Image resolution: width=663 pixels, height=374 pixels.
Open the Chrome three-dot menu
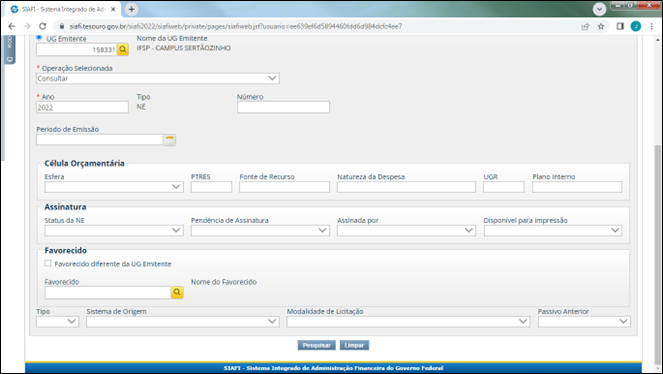pyautogui.click(x=652, y=26)
